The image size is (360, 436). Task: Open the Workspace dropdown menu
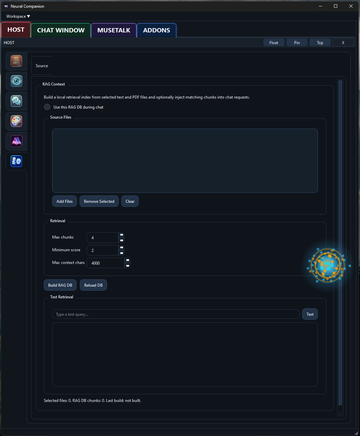tap(18, 16)
